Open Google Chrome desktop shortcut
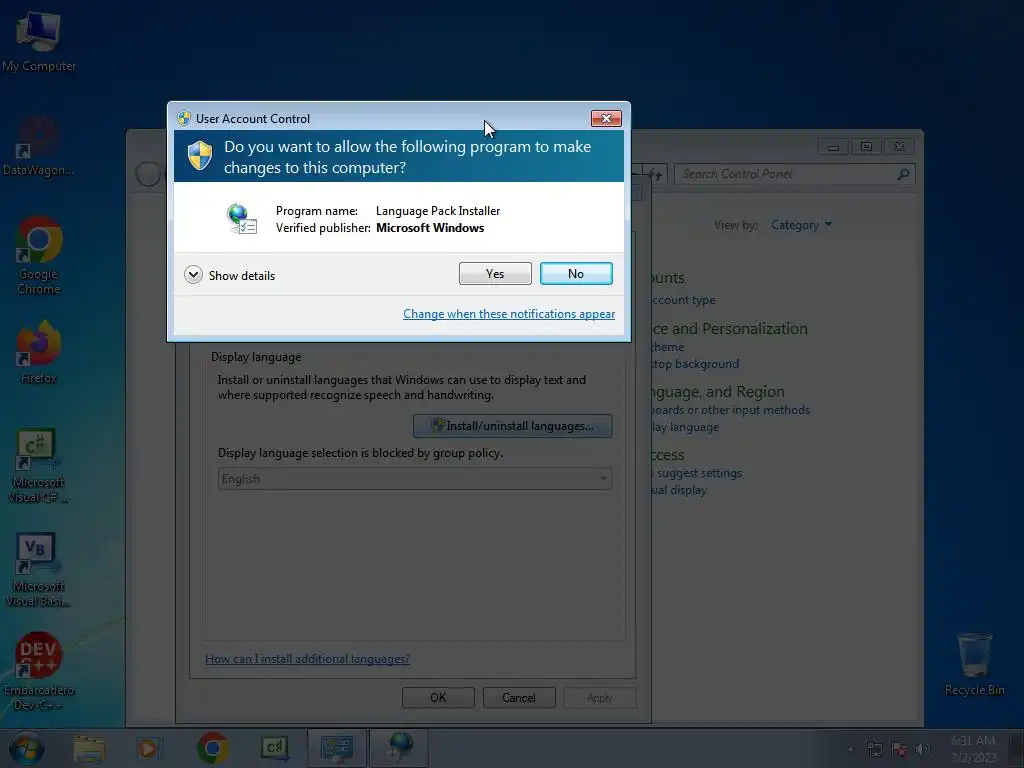Image resolution: width=1024 pixels, height=768 pixels. click(x=39, y=256)
